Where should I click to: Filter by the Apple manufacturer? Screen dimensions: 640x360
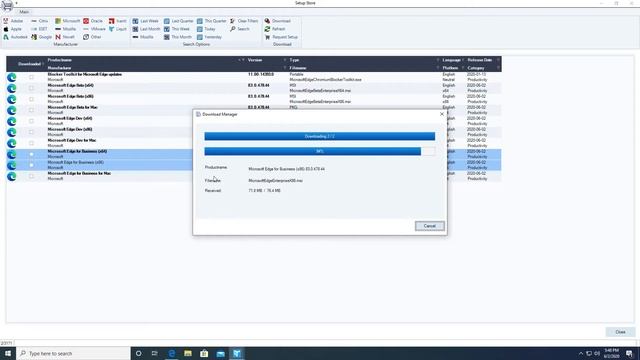click(x=12, y=29)
